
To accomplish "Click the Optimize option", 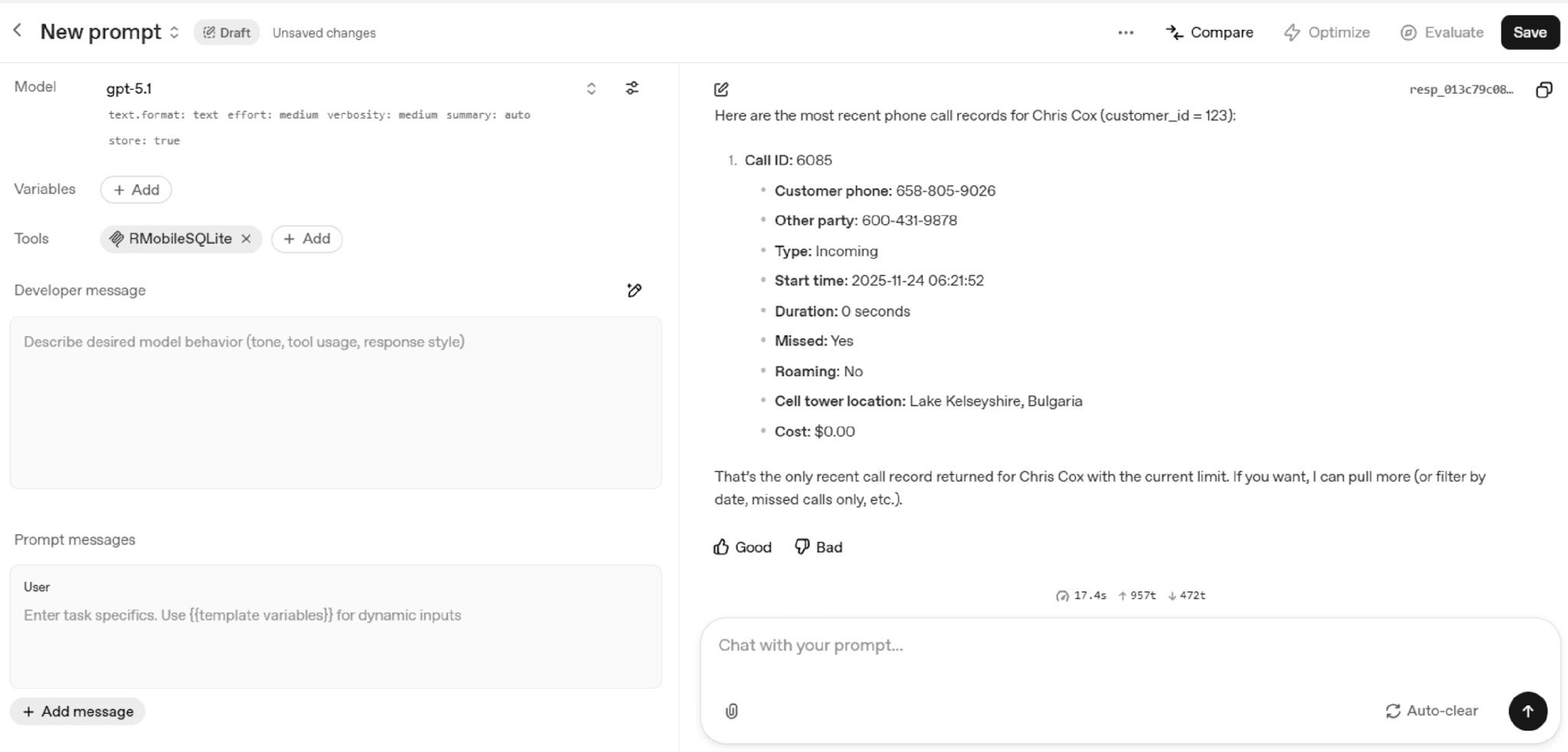I will tap(1327, 33).
